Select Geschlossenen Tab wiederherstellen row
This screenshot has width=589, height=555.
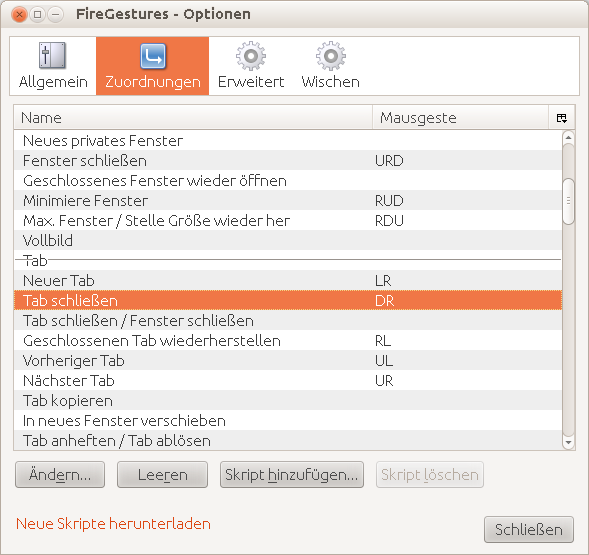[288, 340]
